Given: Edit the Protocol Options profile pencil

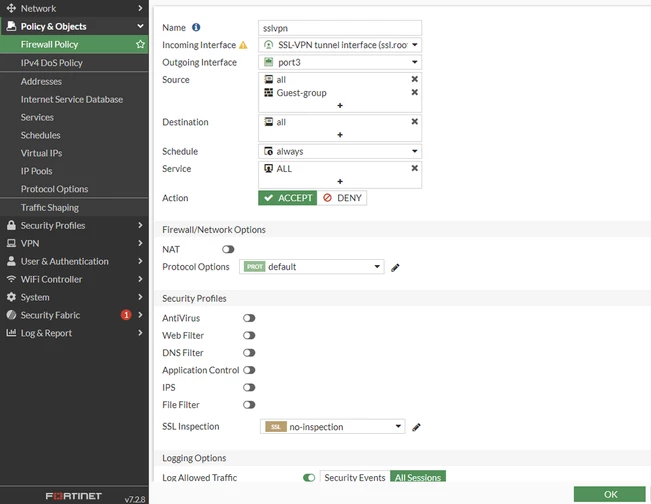Looking at the screenshot, I should pos(395,268).
